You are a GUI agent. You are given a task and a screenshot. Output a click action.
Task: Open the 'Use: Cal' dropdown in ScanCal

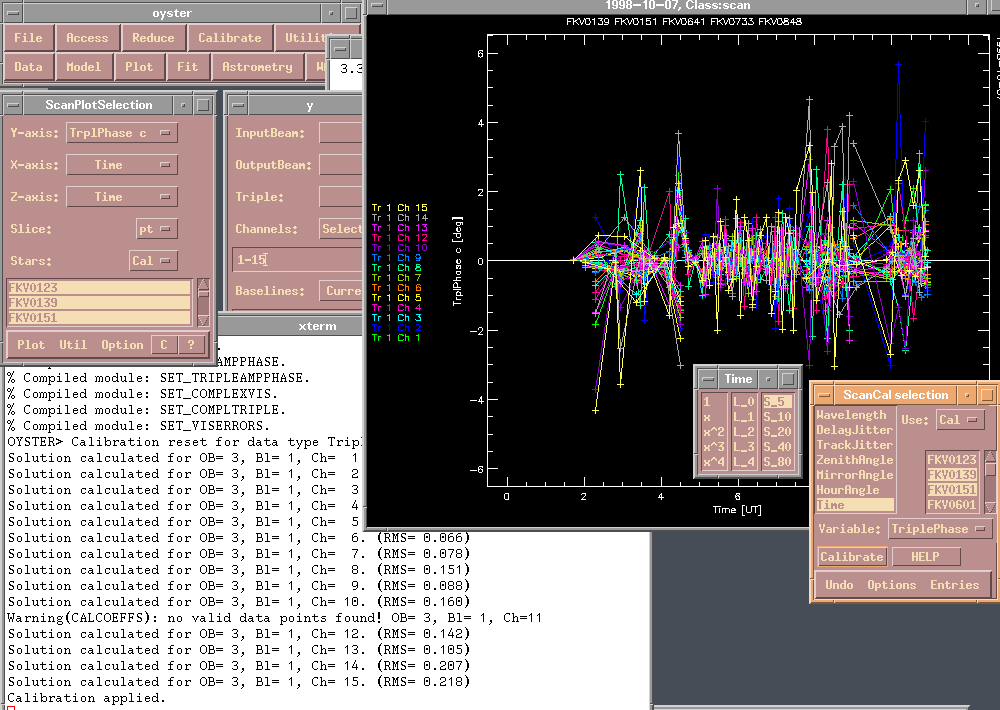point(959,420)
